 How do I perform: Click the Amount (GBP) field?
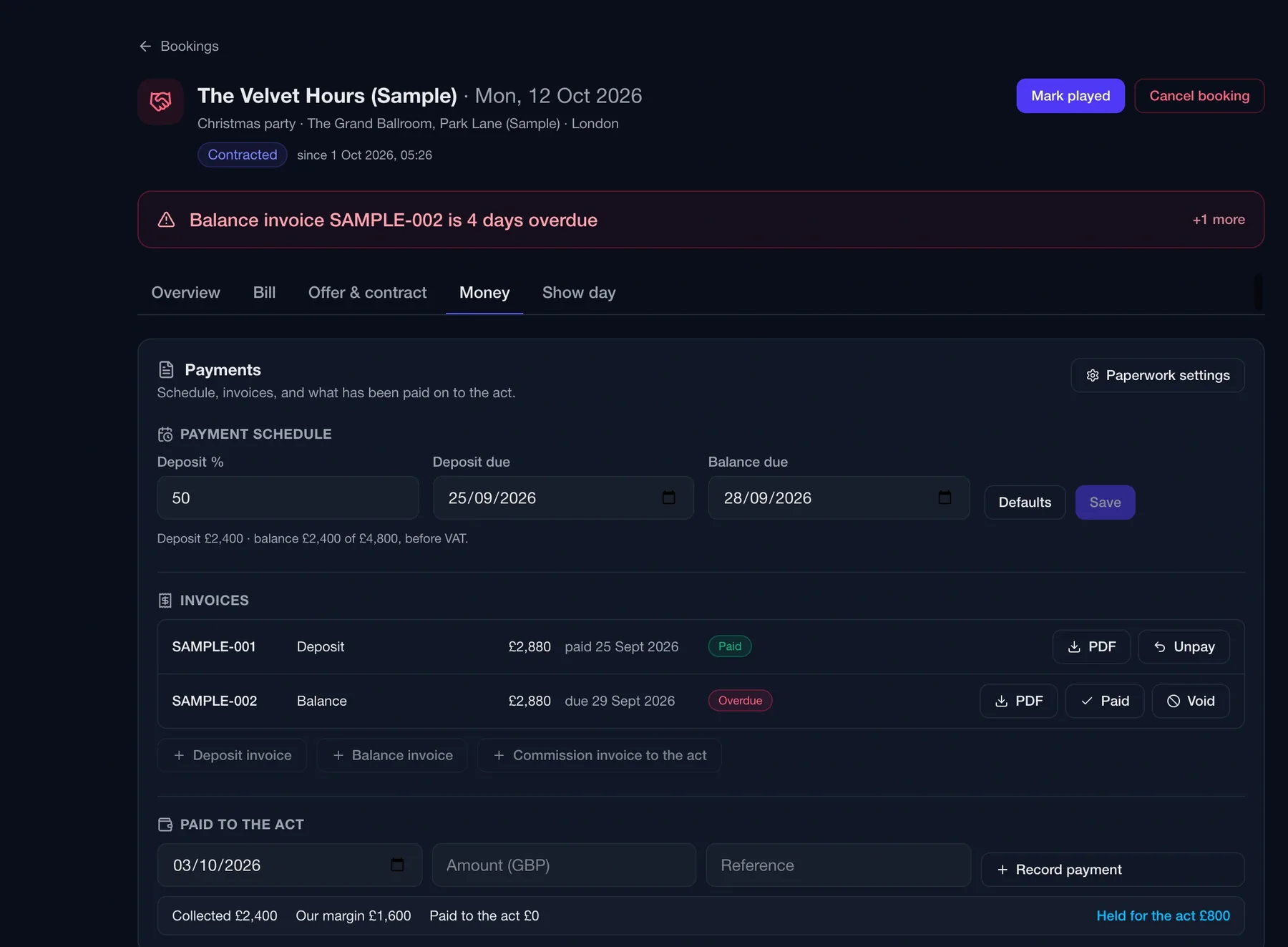564,865
